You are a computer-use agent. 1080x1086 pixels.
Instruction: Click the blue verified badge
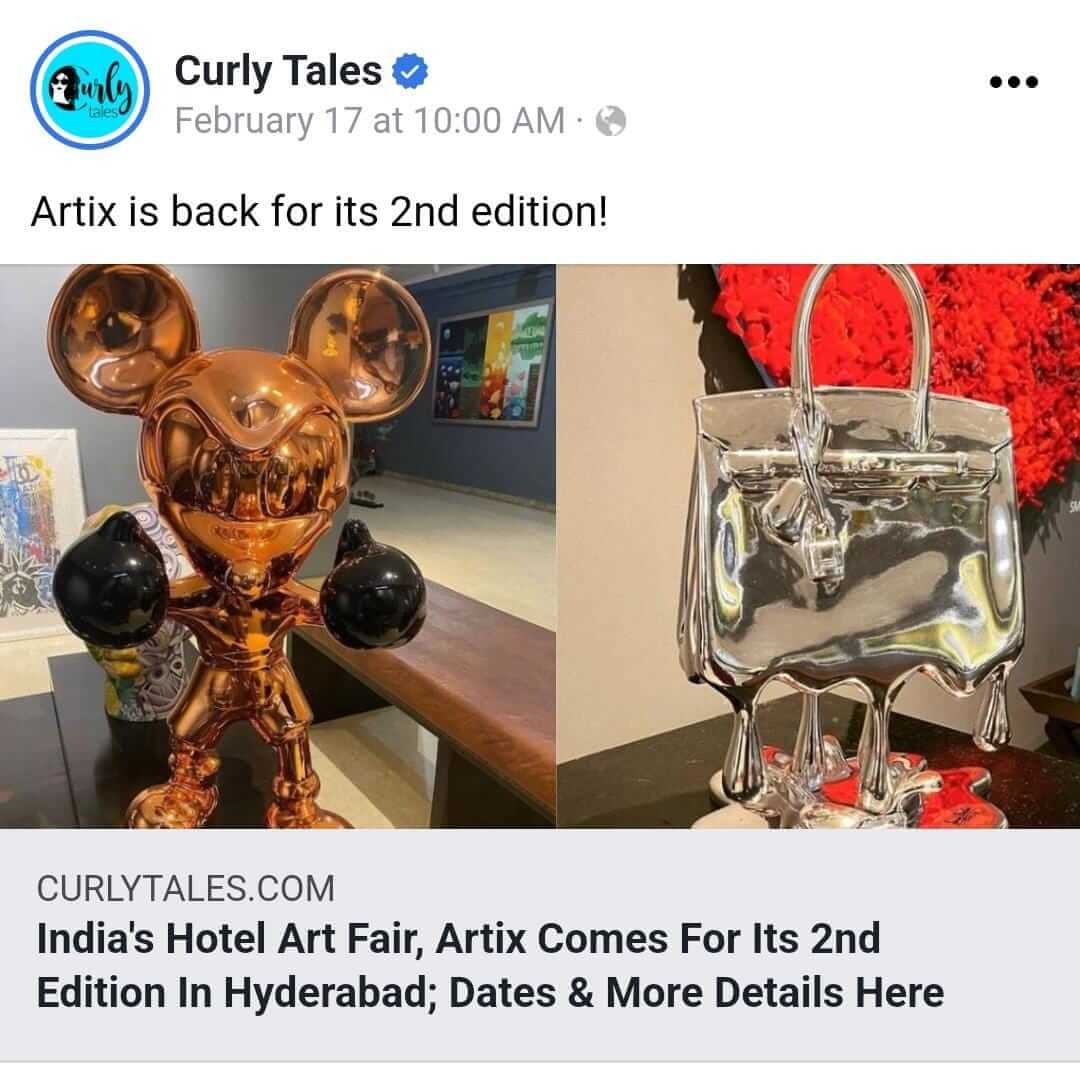[409, 71]
